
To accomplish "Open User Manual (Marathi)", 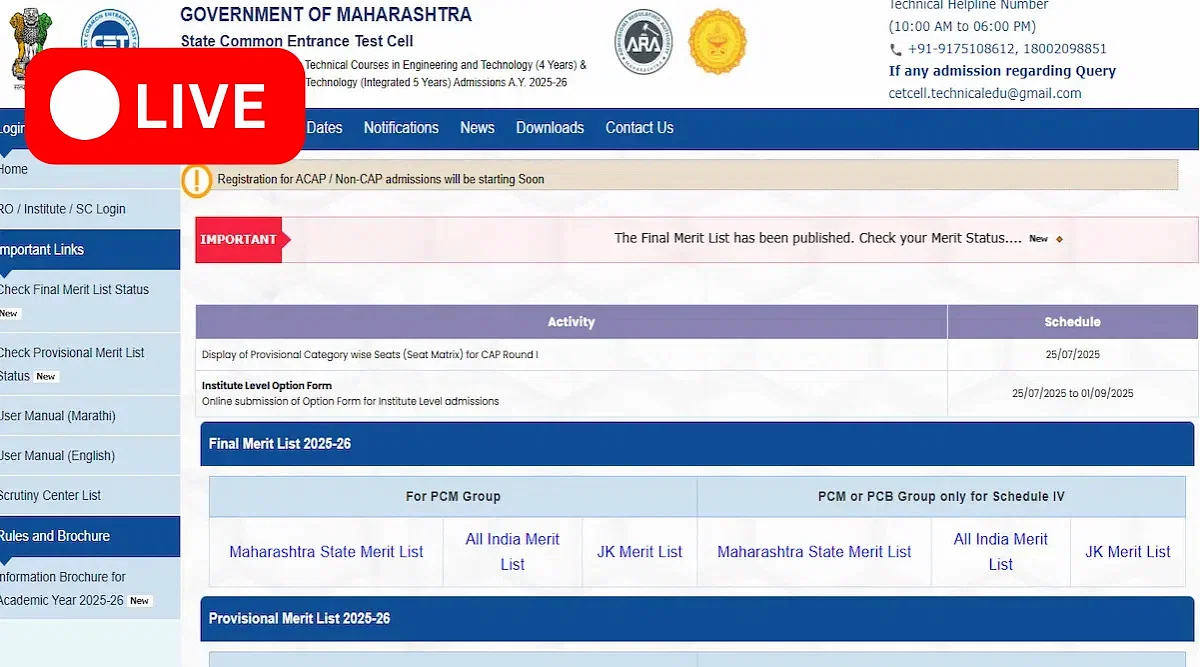I will [58, 416].
